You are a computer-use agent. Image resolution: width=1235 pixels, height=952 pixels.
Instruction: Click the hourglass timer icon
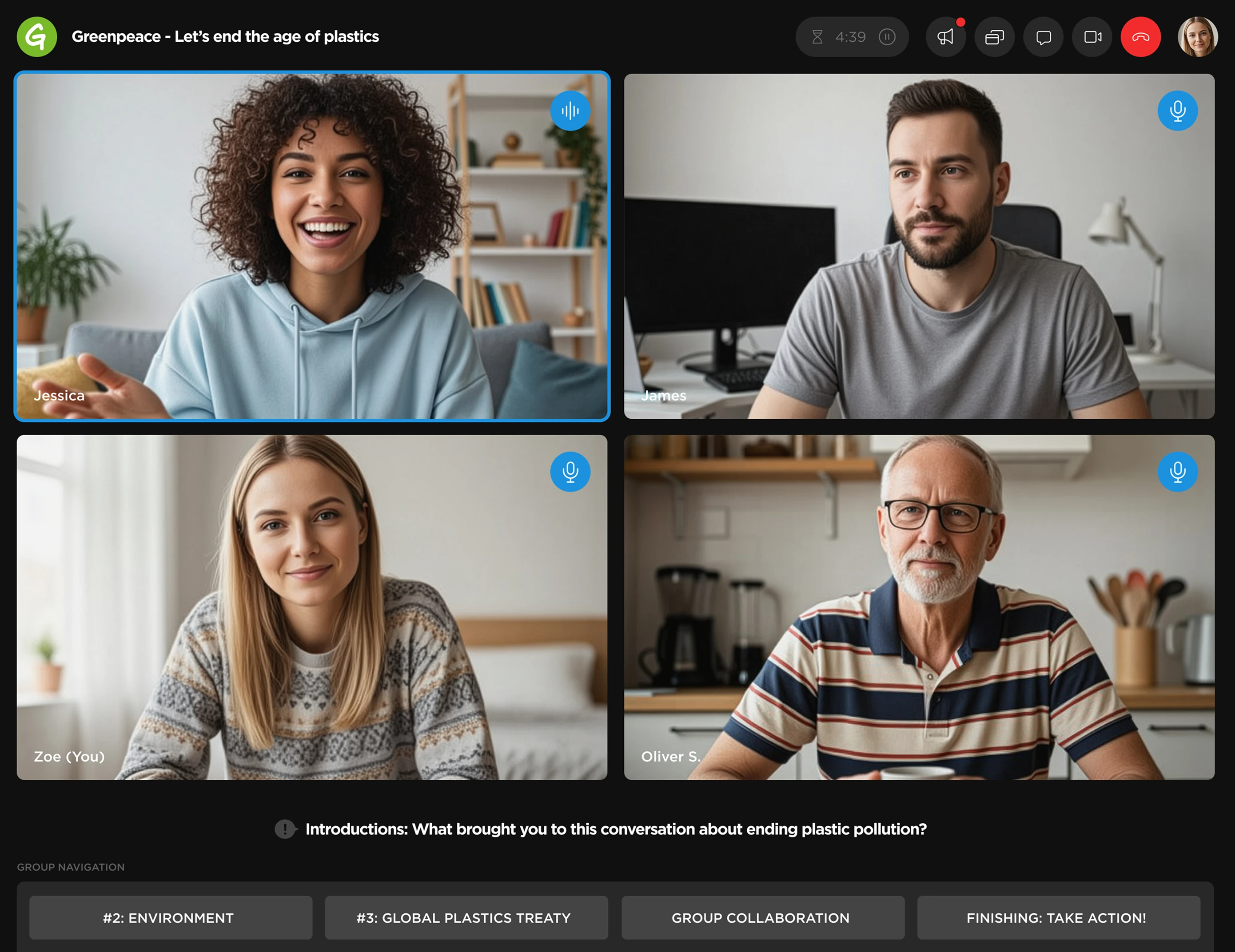tap(817, 37)
